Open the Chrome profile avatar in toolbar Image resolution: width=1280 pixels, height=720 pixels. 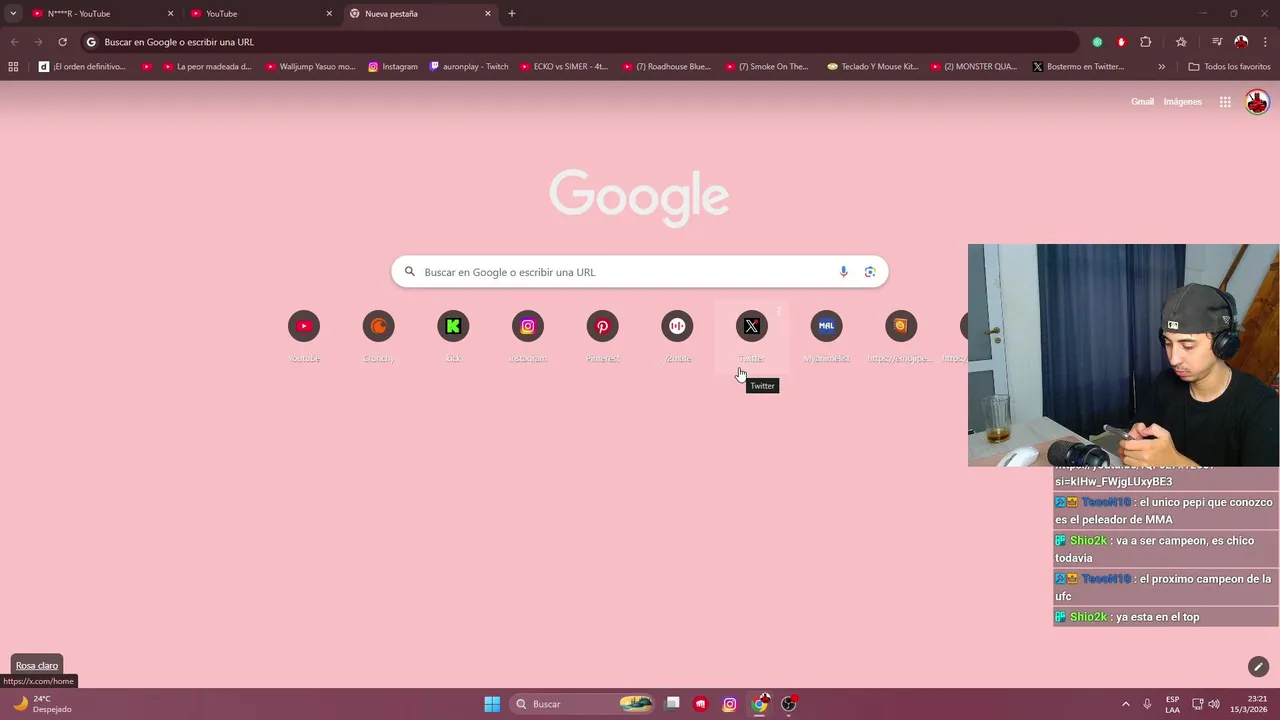(1241, 42)
